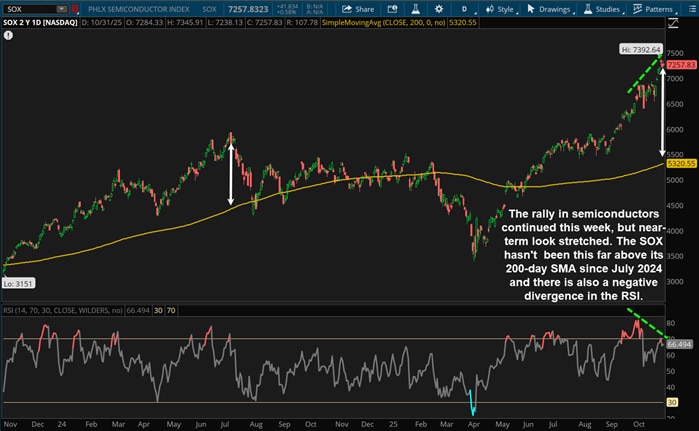The width and height of the screenshot is (699, 431).
Task: Click the Hi: 7392.64 high price label
Action: click(641, 49)
